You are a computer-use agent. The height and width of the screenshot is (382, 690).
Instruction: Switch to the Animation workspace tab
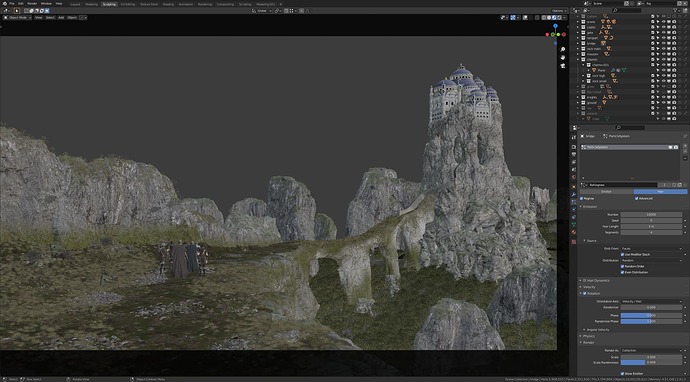point(186,4)
